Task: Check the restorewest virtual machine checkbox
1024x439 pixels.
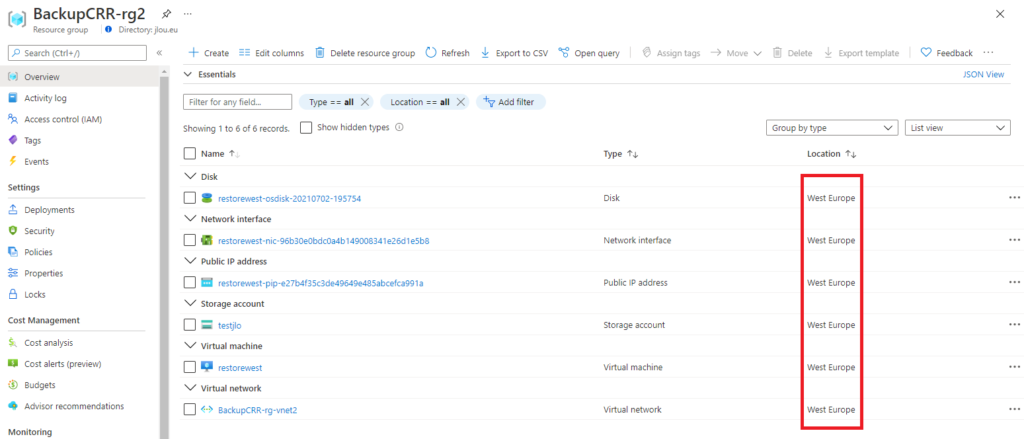Action: (x=190, y=367)
